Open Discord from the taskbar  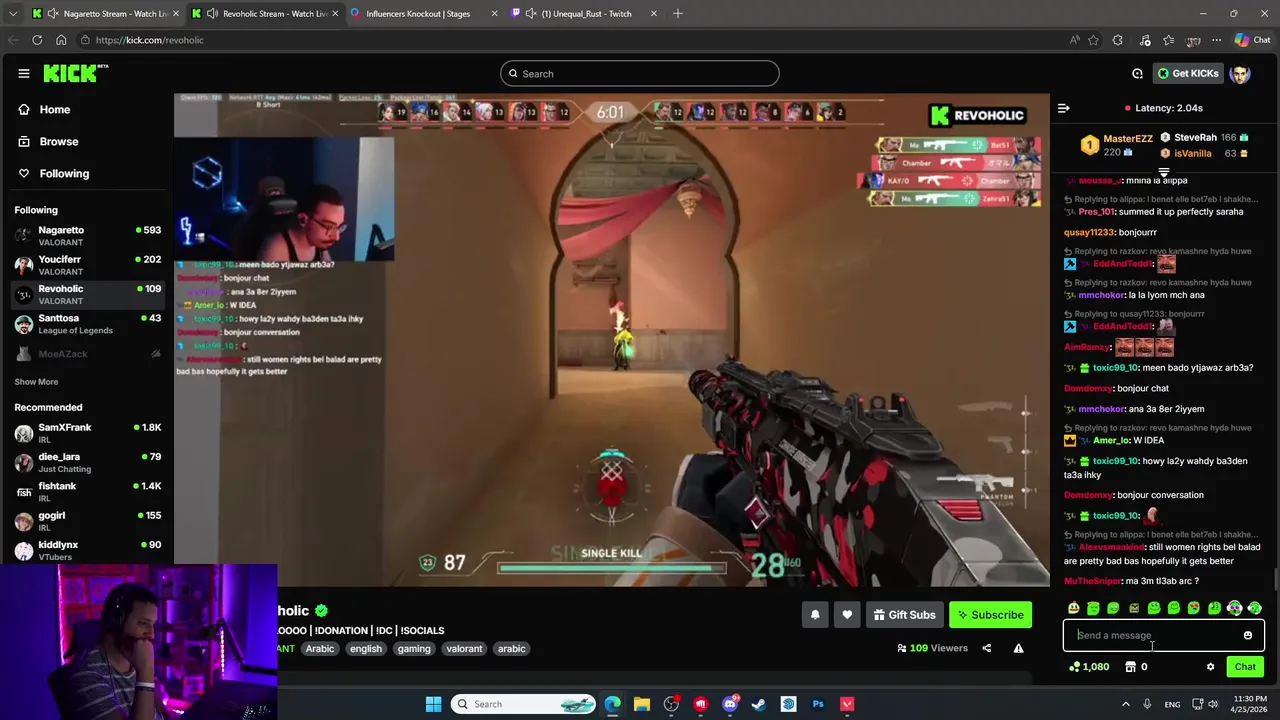730,704
